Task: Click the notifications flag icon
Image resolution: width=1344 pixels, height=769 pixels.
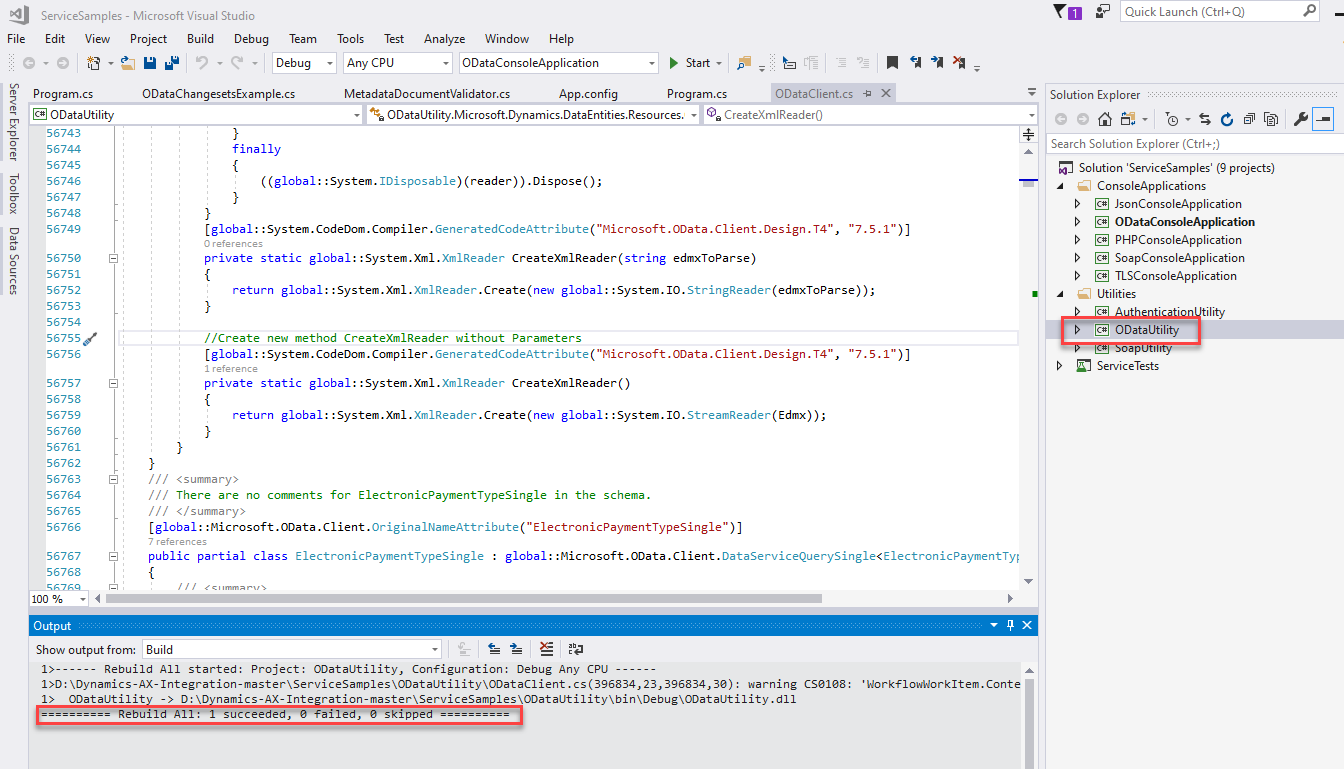Action: 1067,12
